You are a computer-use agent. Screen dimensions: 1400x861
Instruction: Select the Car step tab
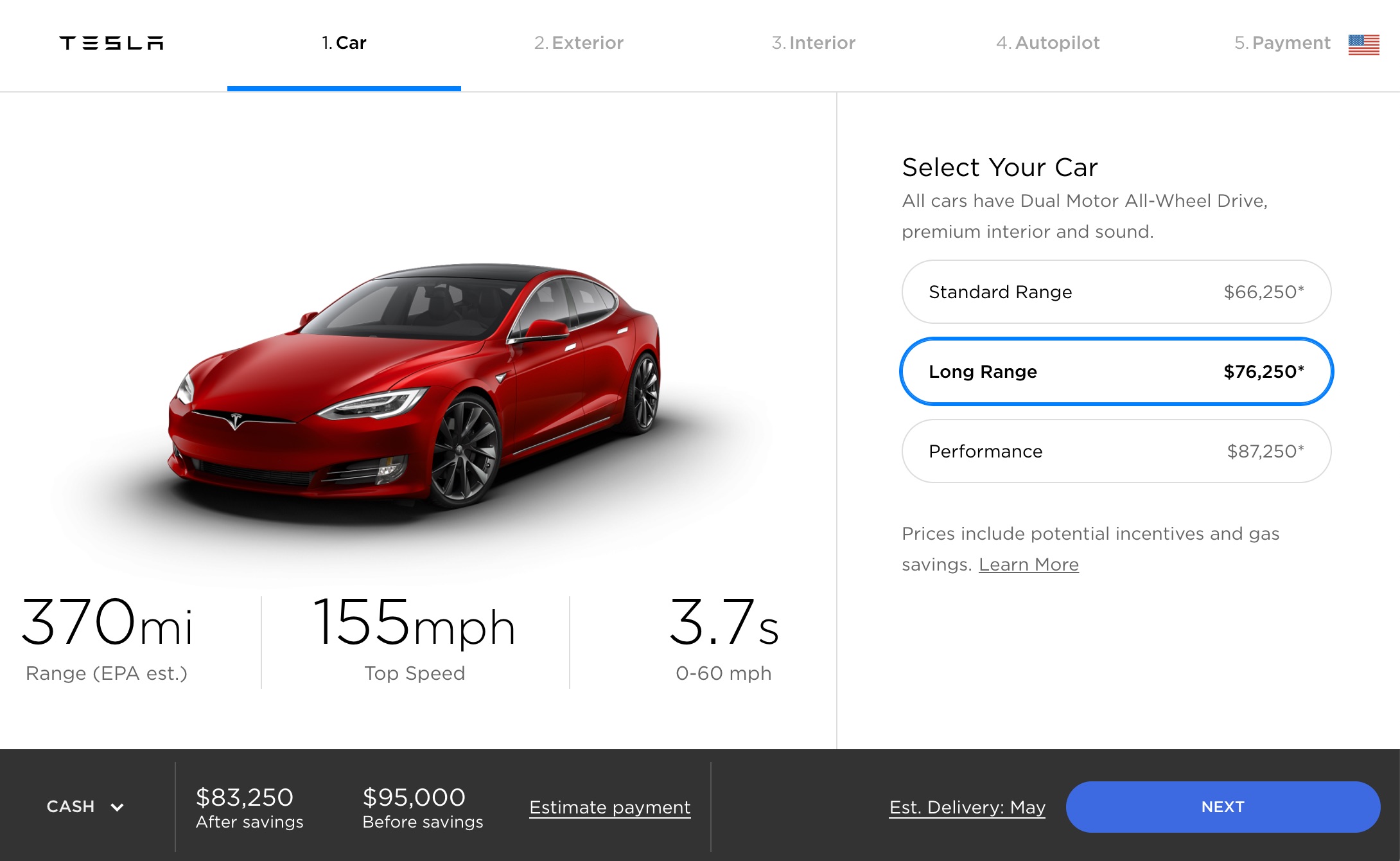point(344,43)
